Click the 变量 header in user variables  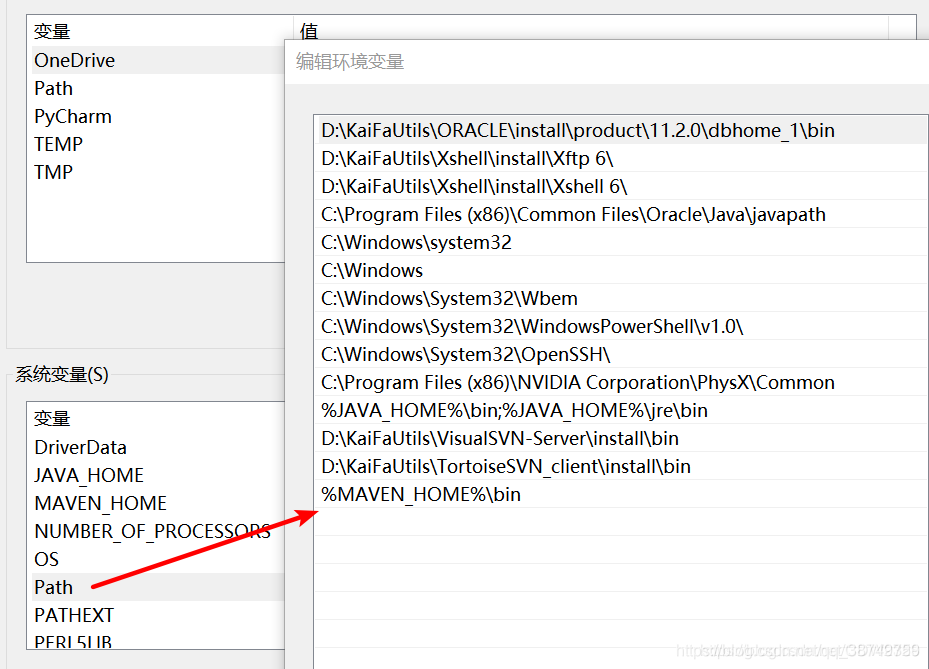52,31
